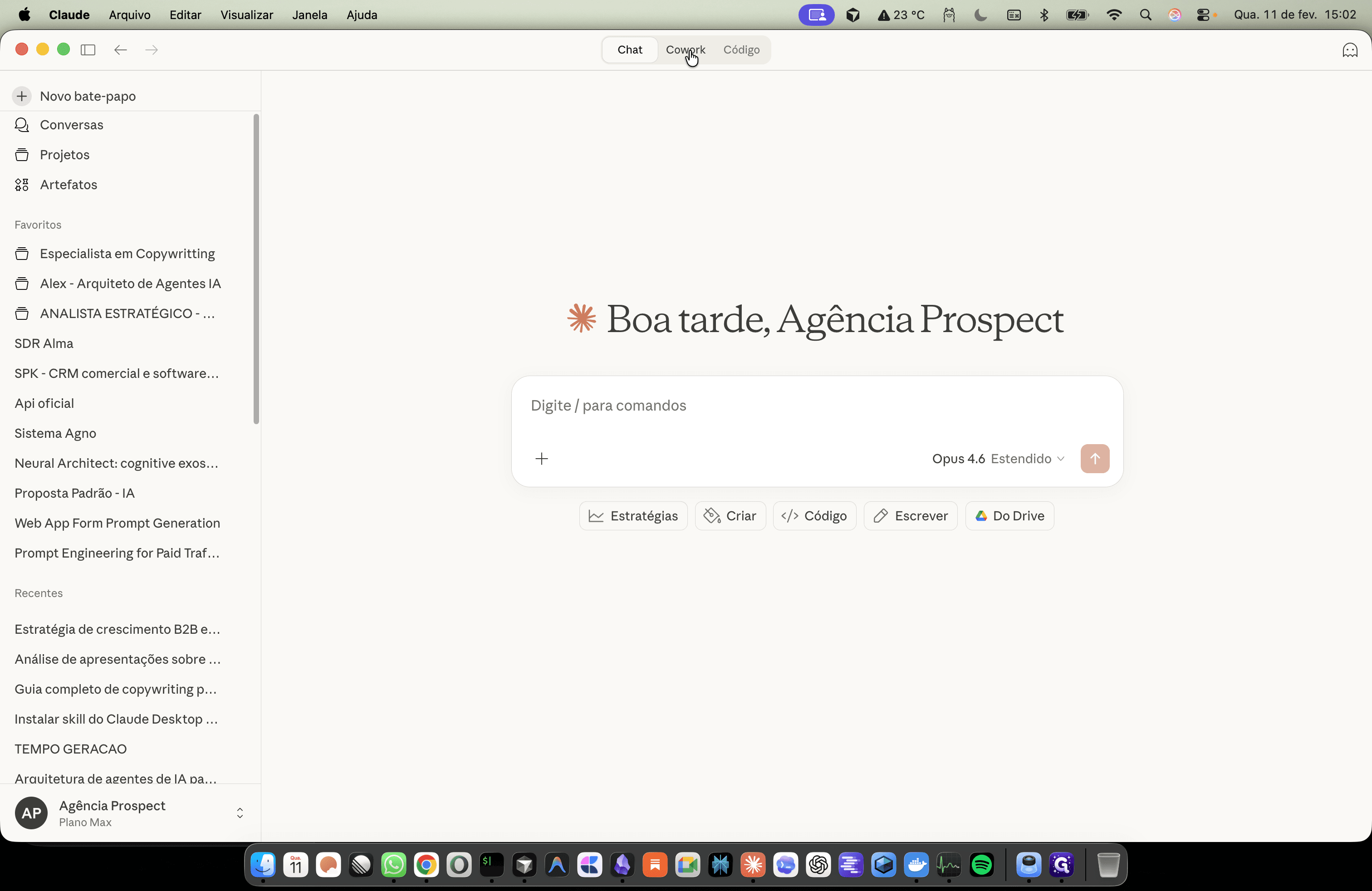Switch to the Código tab at top
The width and height of the screenshot is (1372, 891).
pyautogui.click(x=741, y=49)
